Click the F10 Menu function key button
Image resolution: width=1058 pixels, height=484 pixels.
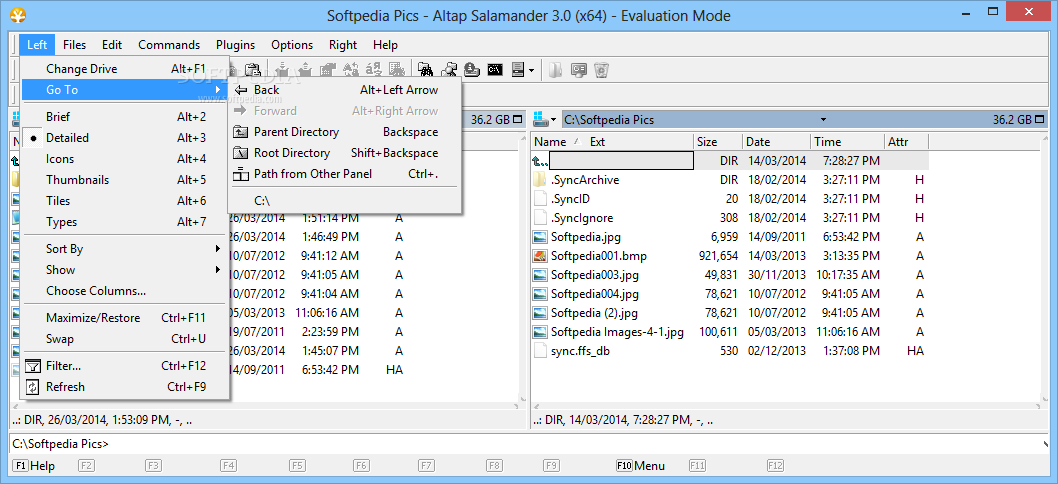[x=640, y=466]
